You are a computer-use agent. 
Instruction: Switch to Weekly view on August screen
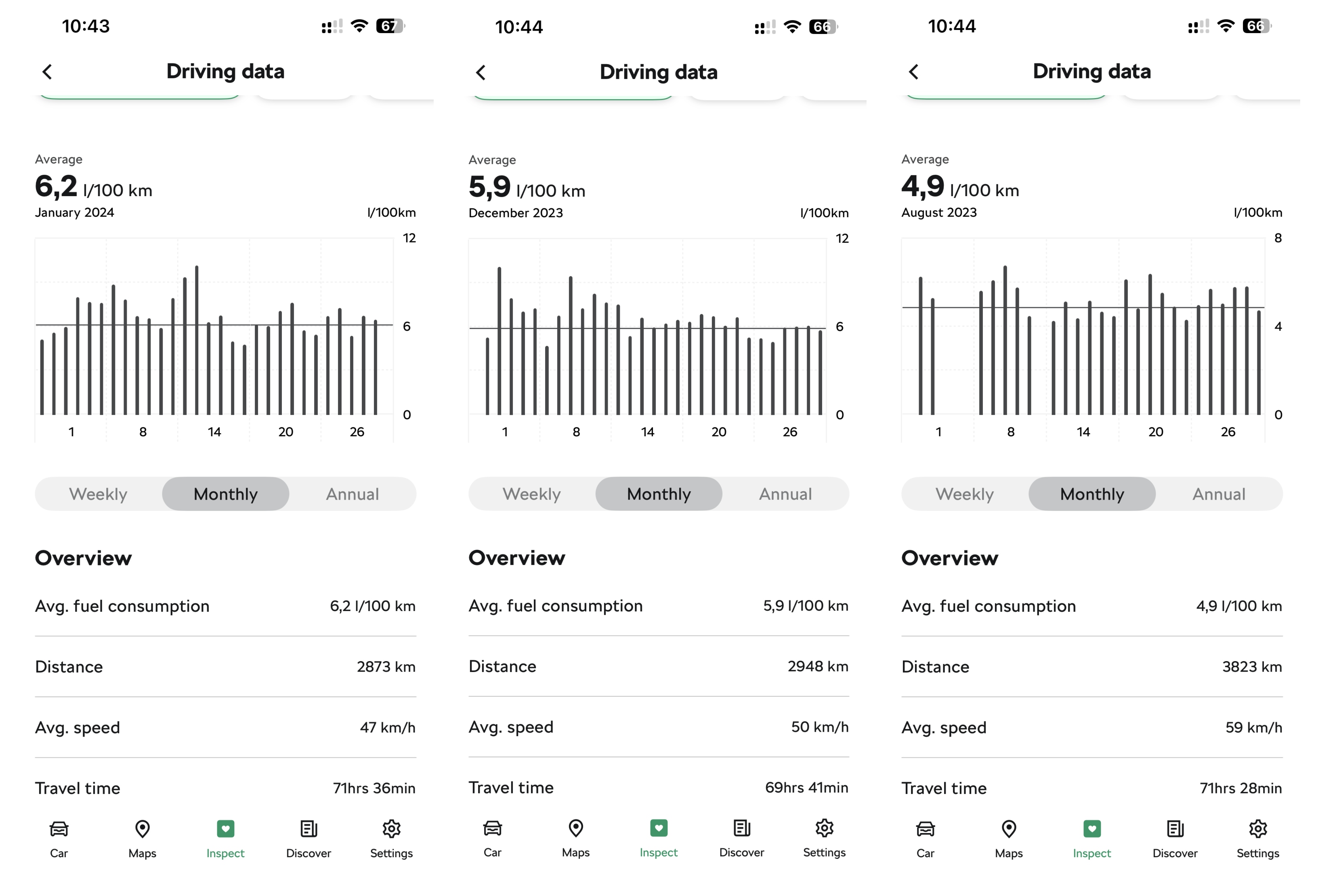pos(965,494)
